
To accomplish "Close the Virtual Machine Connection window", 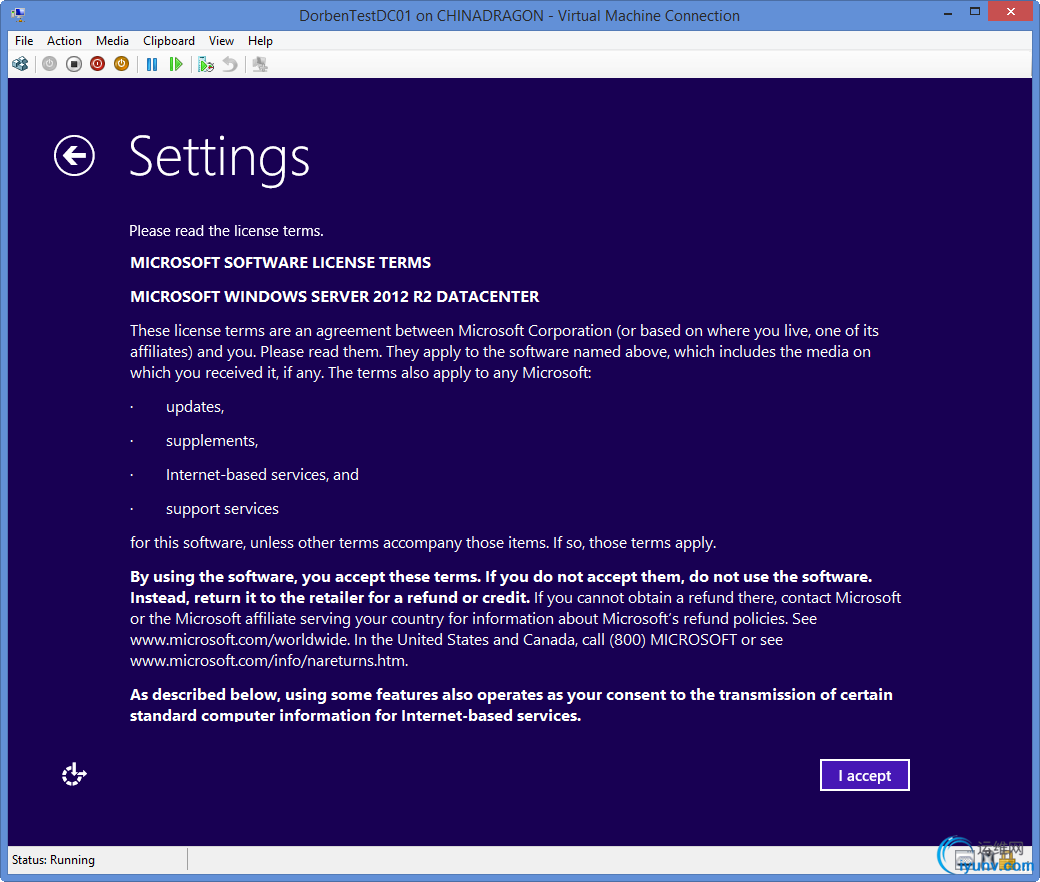I will click(x=1011, y=11).
